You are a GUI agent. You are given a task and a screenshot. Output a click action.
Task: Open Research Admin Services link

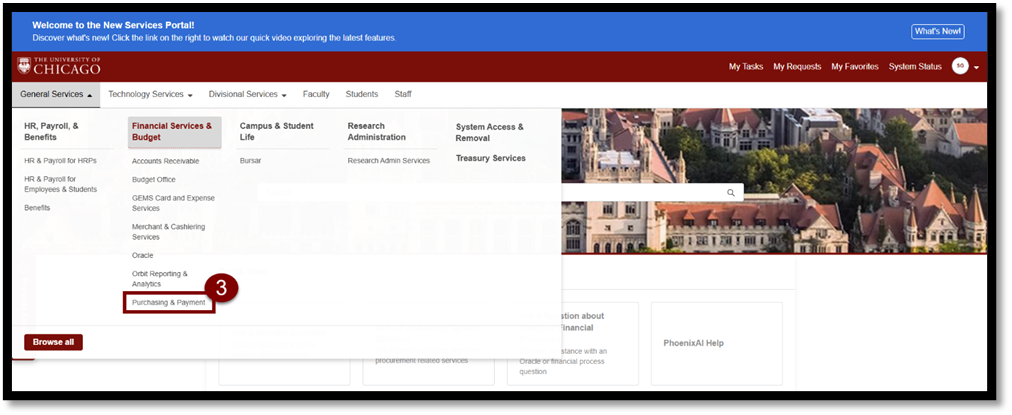click(389, 161)
